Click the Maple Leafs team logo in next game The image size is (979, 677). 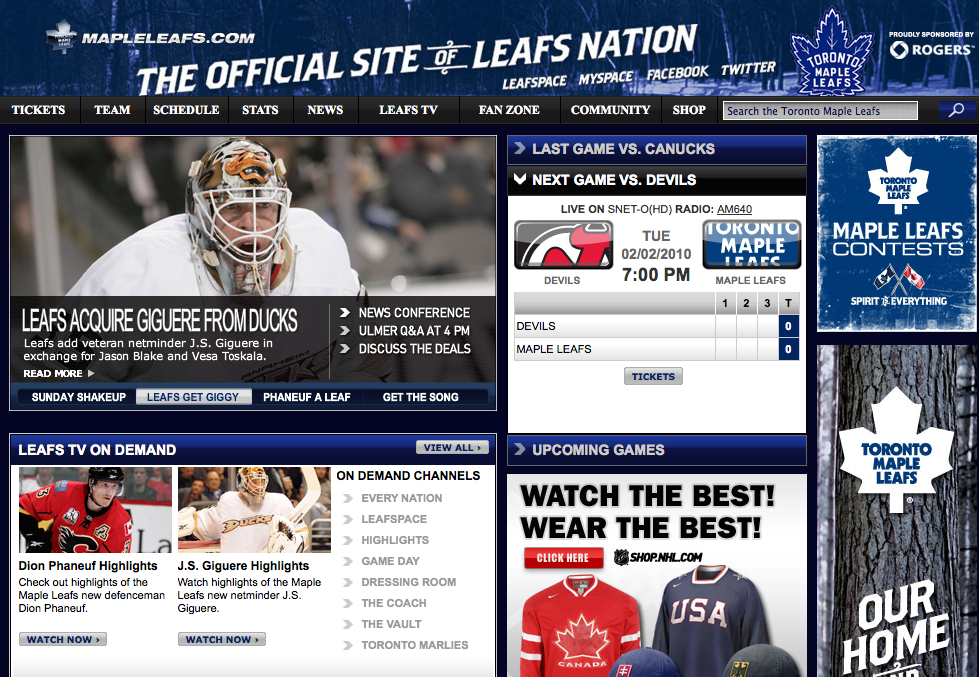[x=752, y=244]
